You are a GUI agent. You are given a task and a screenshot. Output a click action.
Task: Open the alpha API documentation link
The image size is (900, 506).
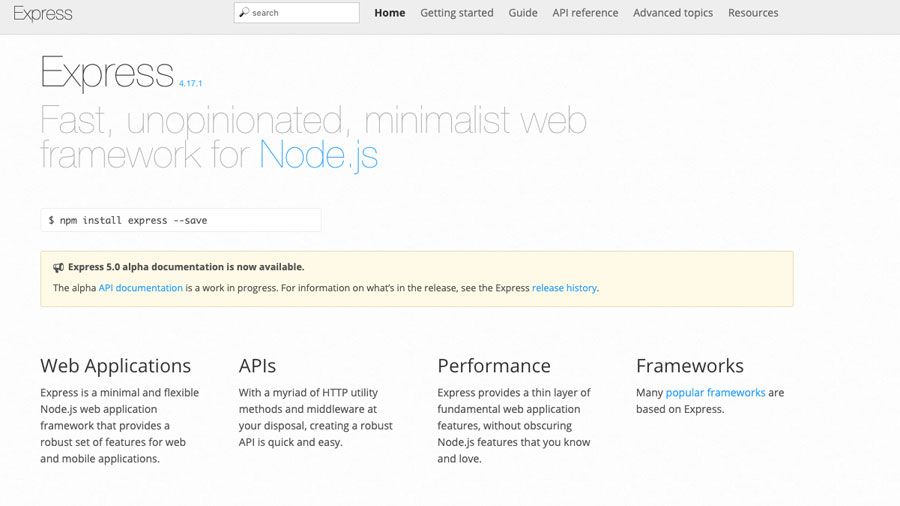(x=140, y=288)
